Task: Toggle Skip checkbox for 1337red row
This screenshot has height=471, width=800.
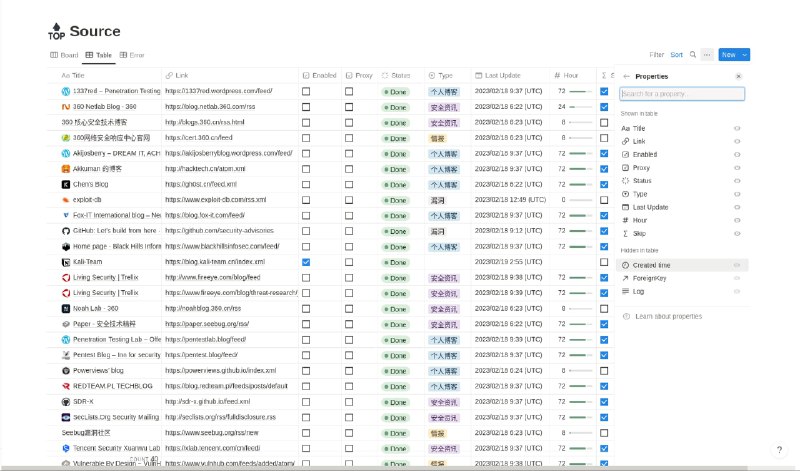Action: pyautogui.click(x=604, y=91)
